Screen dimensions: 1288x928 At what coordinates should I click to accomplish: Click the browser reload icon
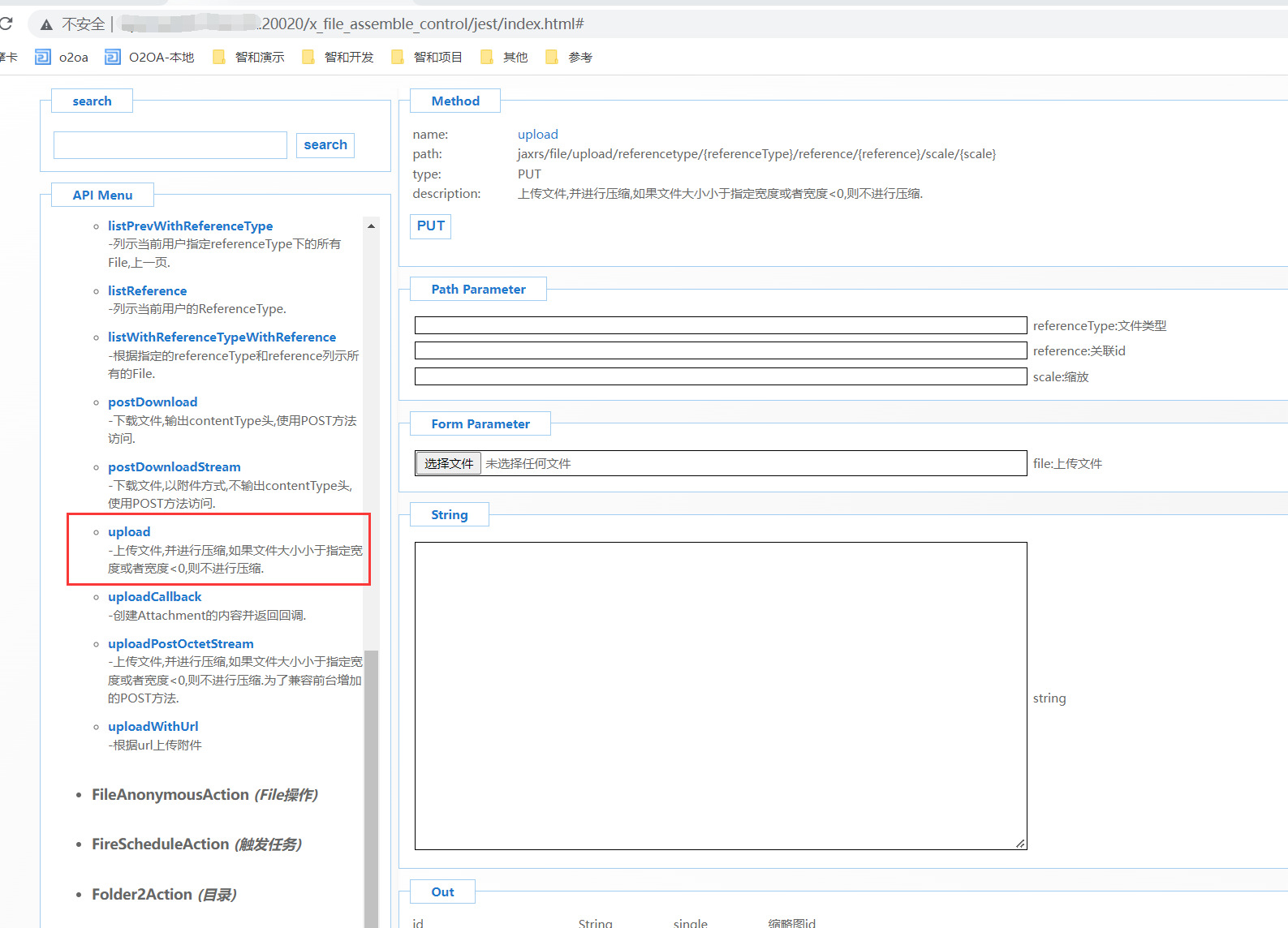[6, 24]
